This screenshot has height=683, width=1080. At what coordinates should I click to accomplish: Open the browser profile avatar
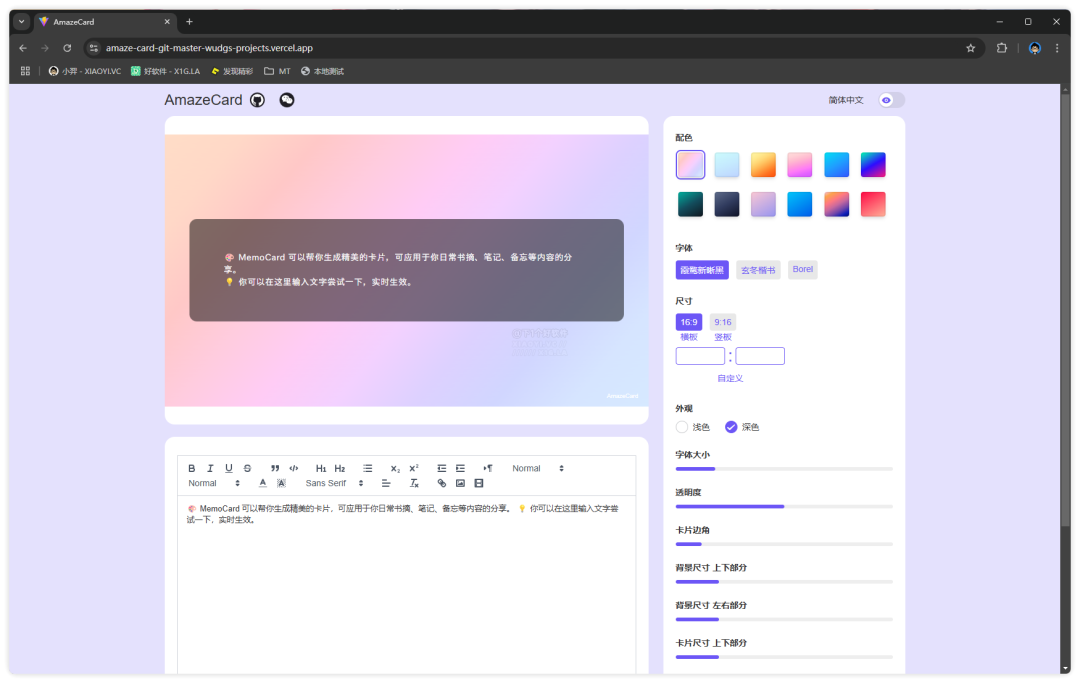(x=1035, y=48)
